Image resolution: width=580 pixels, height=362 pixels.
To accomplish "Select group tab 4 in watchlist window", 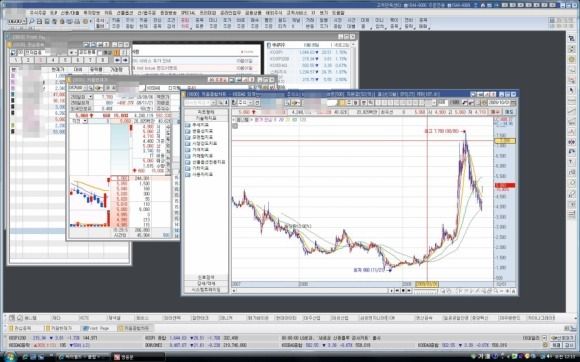I will pyautogui.click(x=53, y=60).
